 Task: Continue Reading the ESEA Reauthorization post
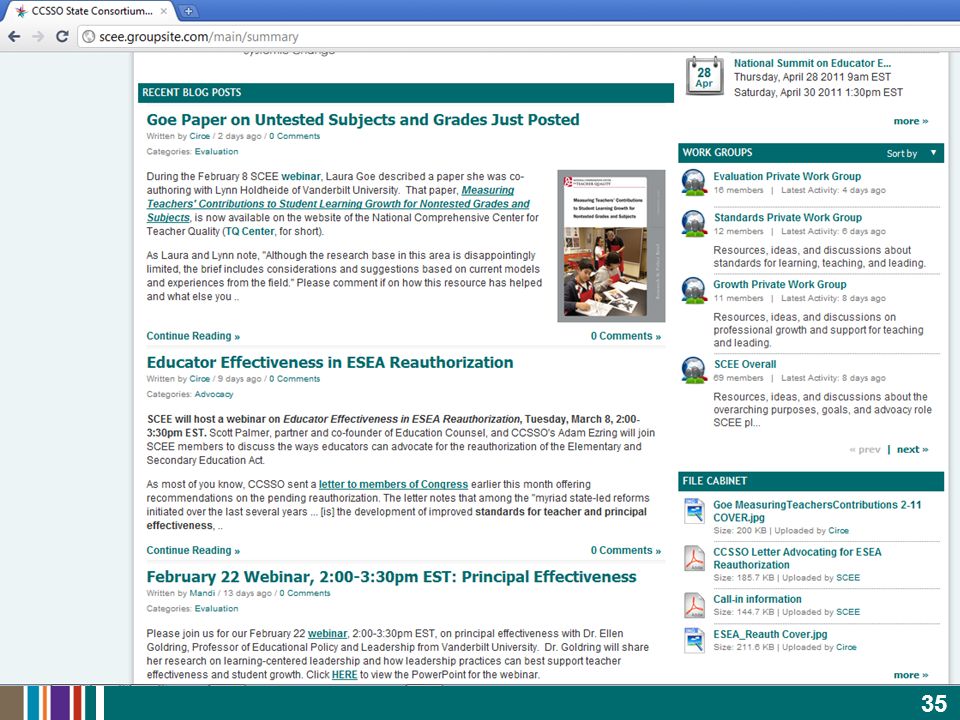pyautogui.click(x=193, y=550)
